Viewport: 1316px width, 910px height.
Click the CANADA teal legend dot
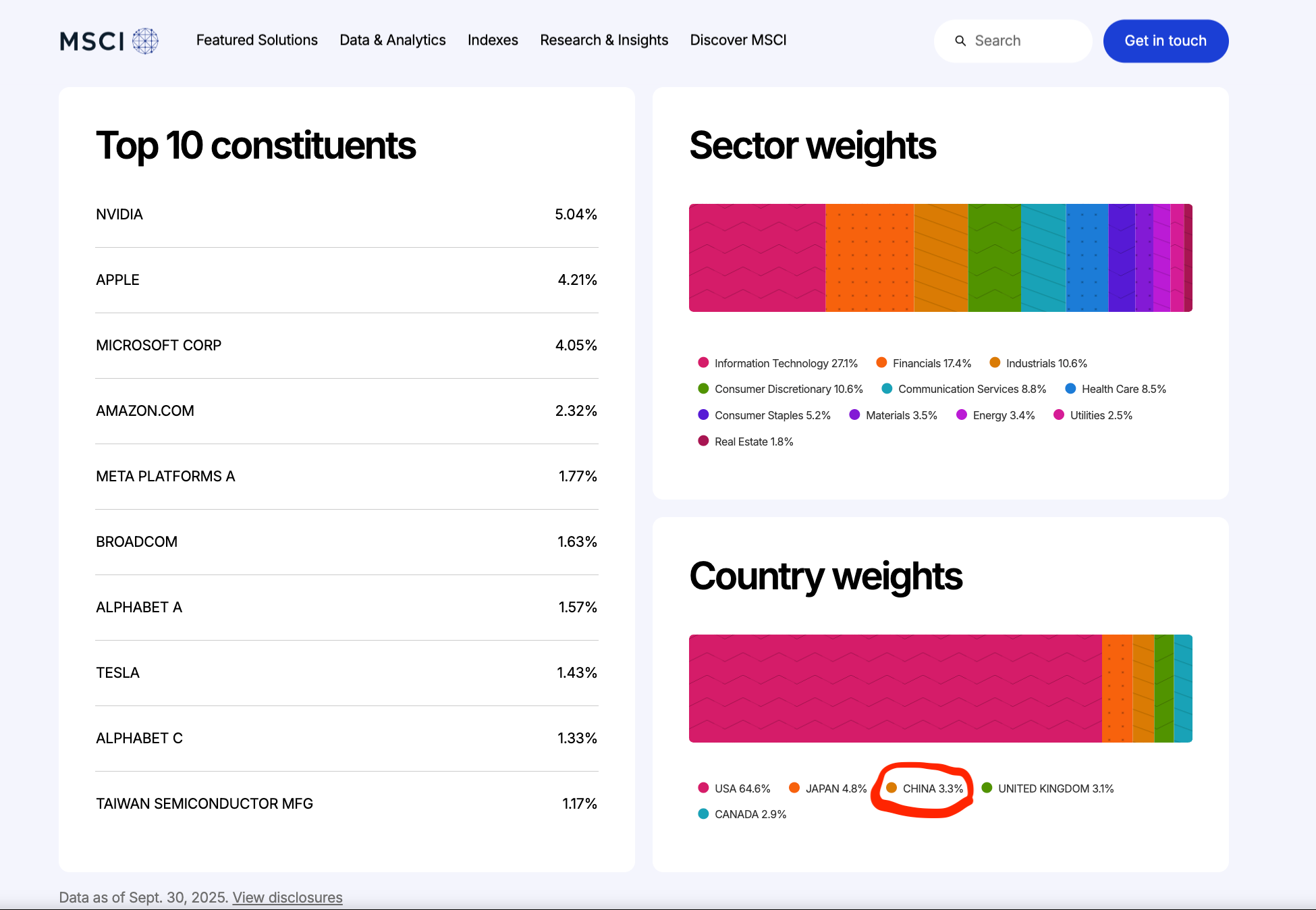(703, 813)
